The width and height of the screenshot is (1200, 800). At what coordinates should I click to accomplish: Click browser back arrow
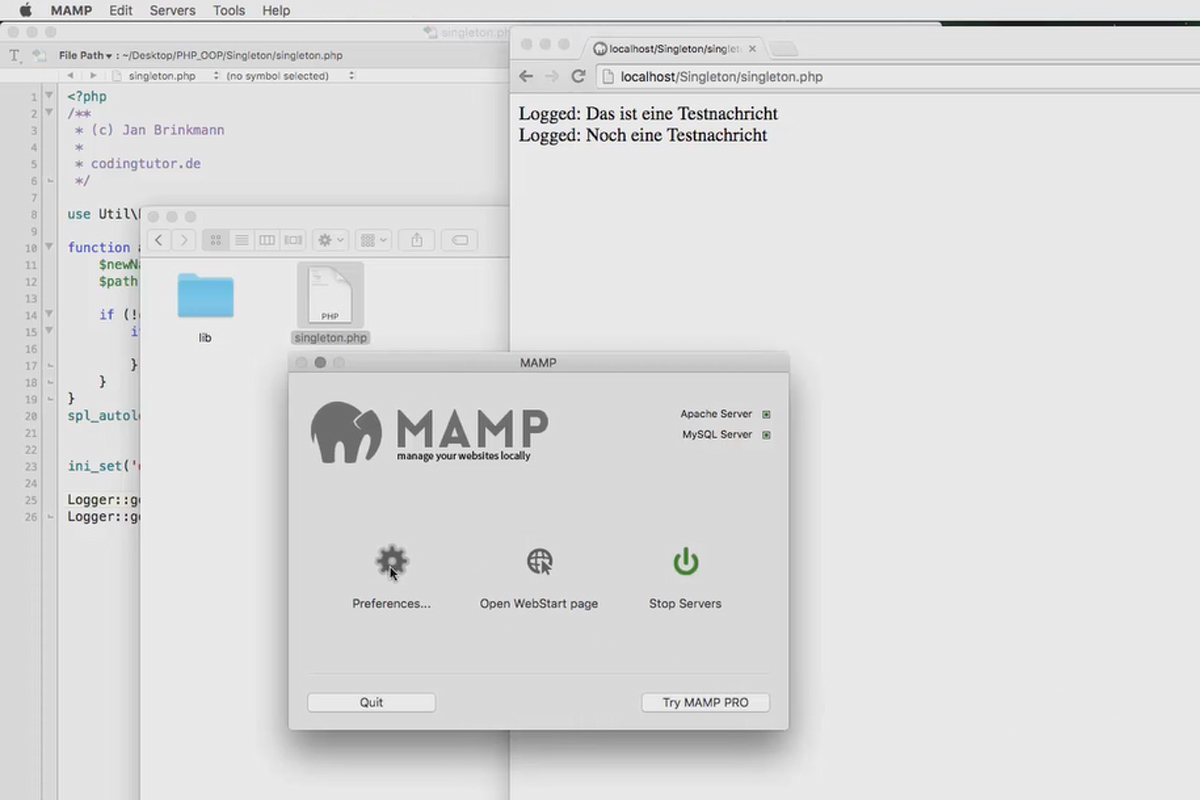click(526, 76)
